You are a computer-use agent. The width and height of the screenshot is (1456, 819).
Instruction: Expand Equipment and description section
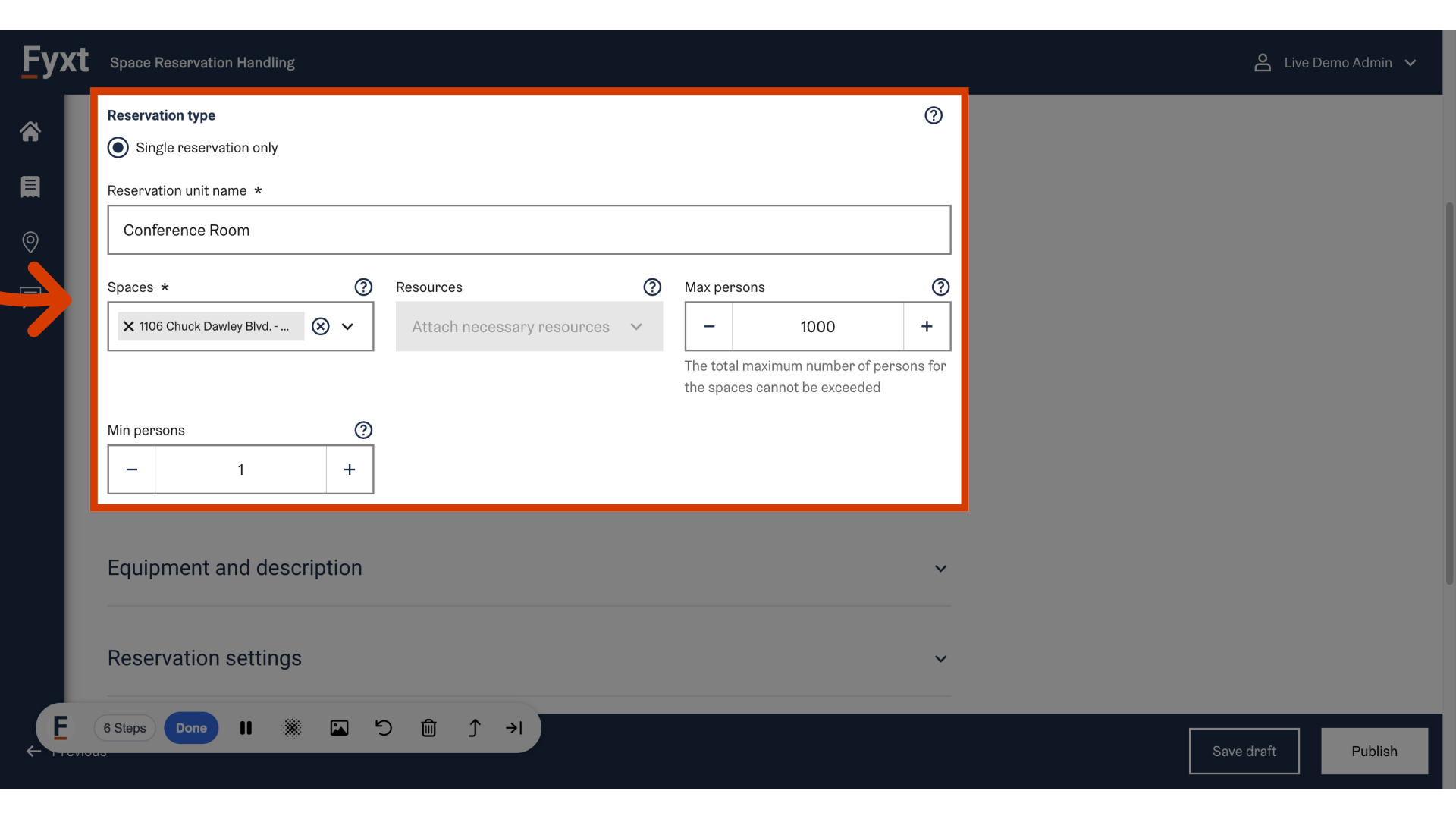[940, 569]
